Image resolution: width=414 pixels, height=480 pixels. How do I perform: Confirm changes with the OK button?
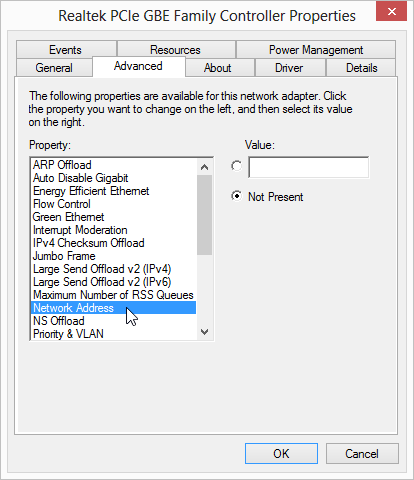pyautogui.click(x=281, y=453)
